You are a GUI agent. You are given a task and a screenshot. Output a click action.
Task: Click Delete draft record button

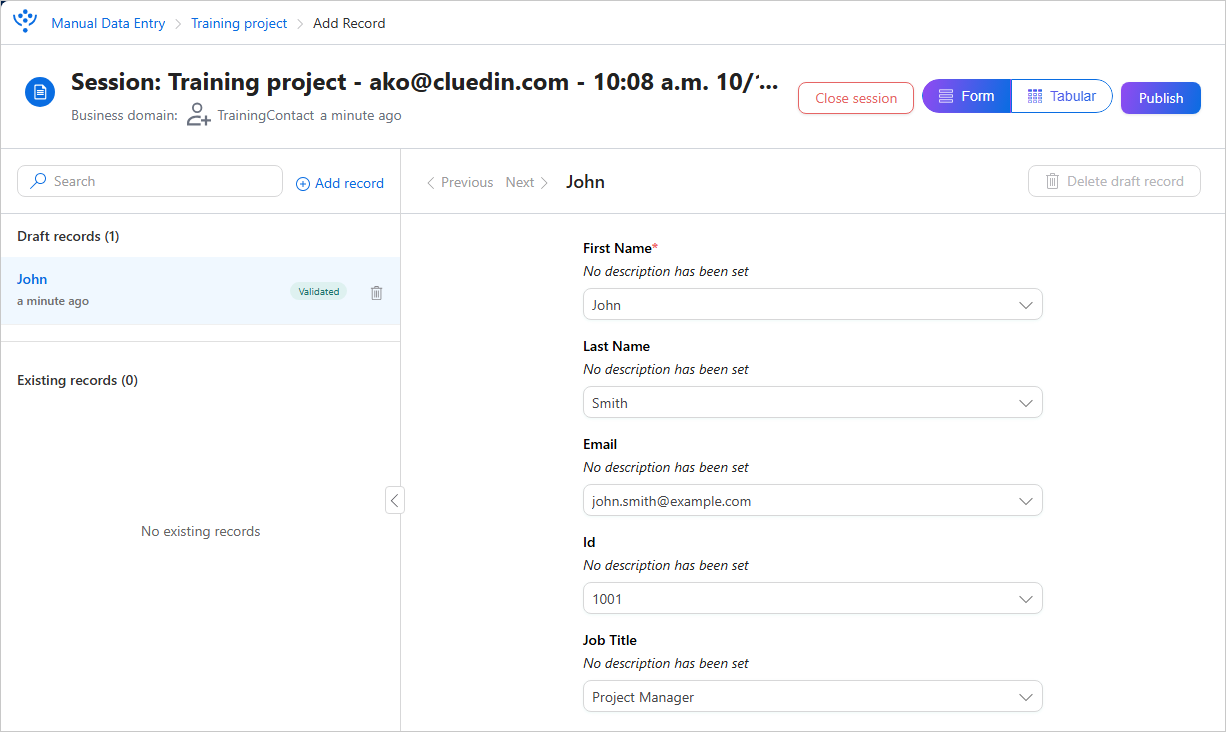(x=1114, y=181)
